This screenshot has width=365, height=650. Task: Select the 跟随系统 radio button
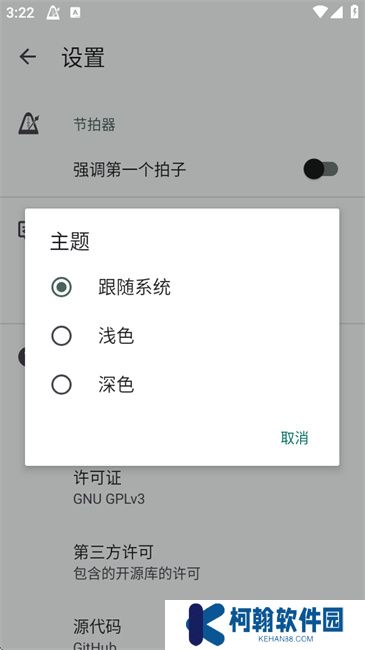tap(61, 287)
